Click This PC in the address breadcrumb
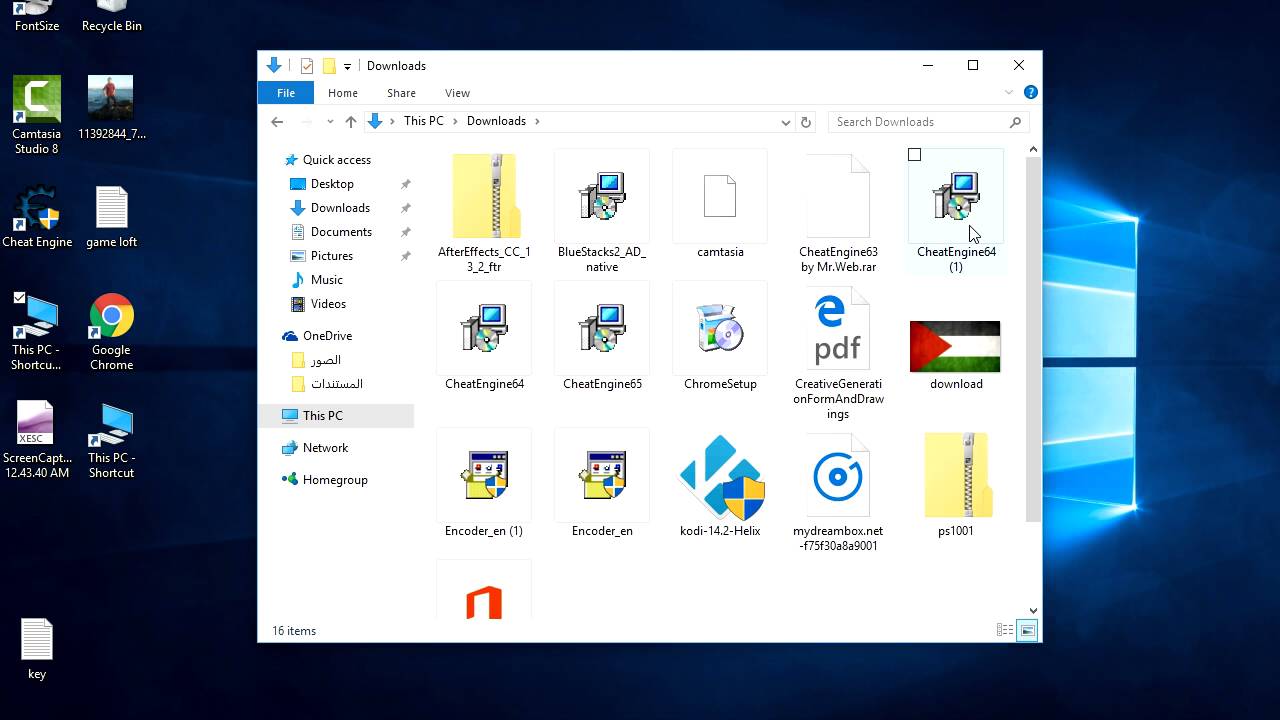Image resolution: width=1280 pixels, height=720 pixels. tap(423, 121)
